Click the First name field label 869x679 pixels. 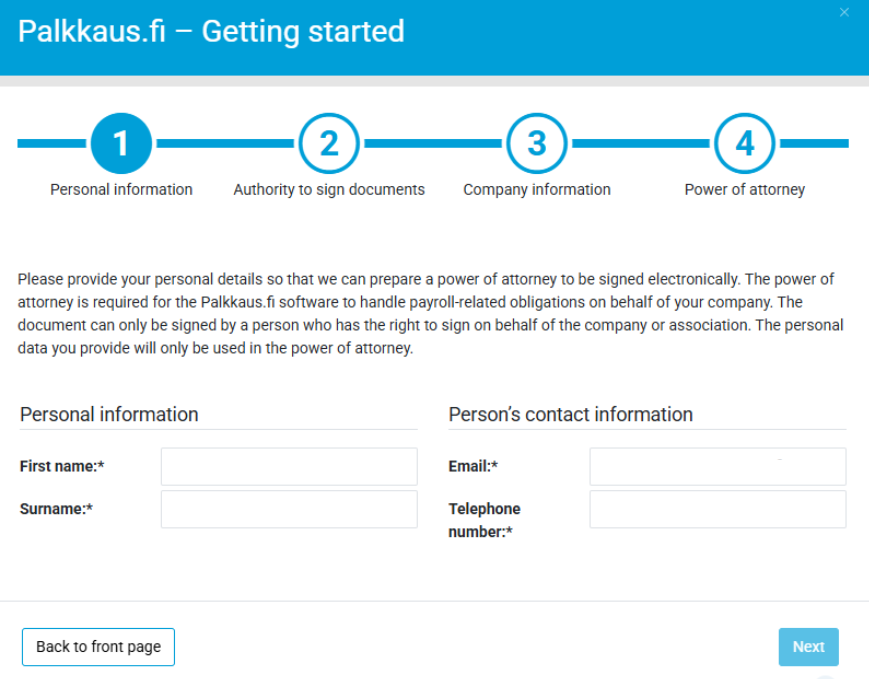pos(62,466)
